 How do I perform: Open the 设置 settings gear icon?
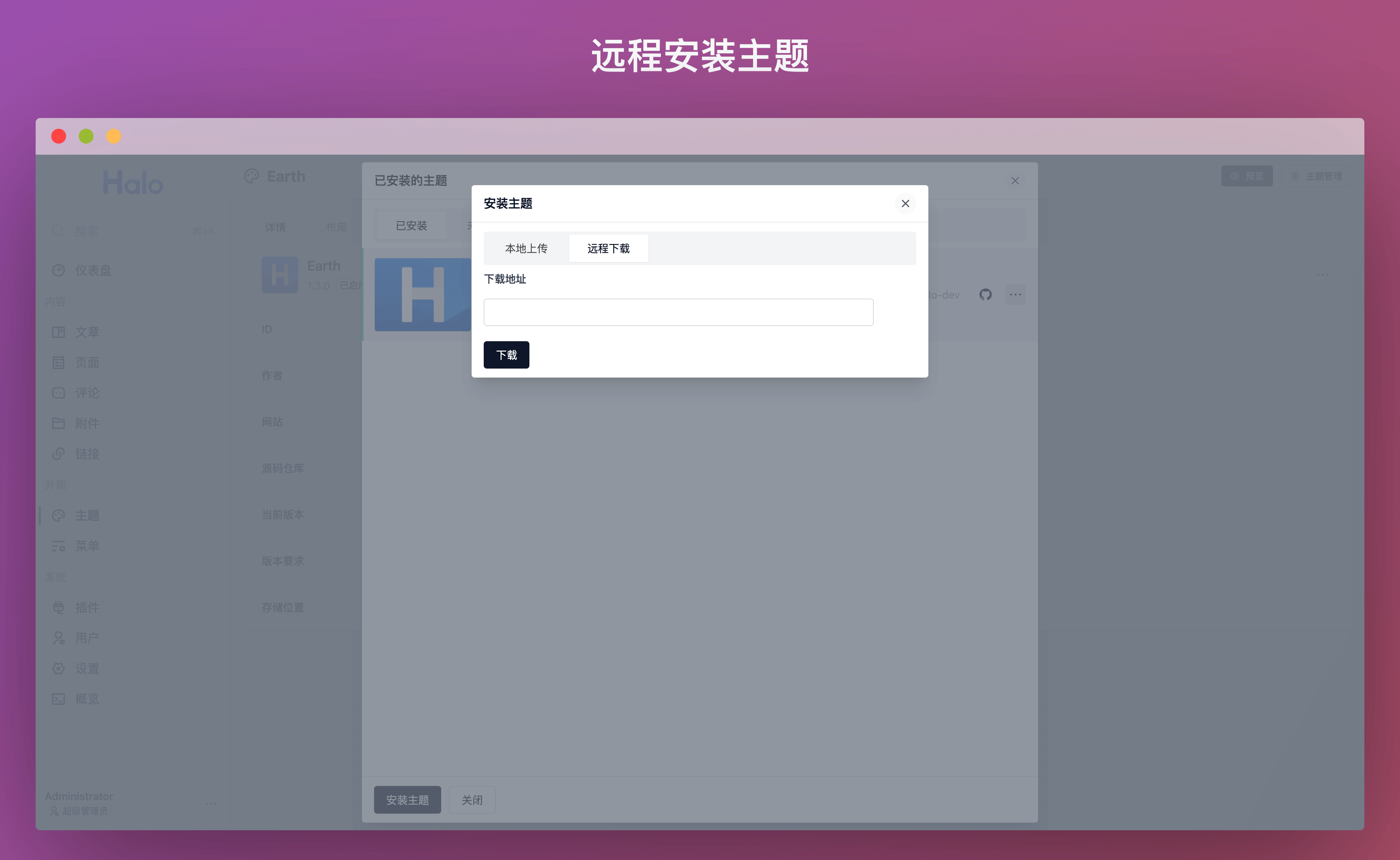(58, 668)
